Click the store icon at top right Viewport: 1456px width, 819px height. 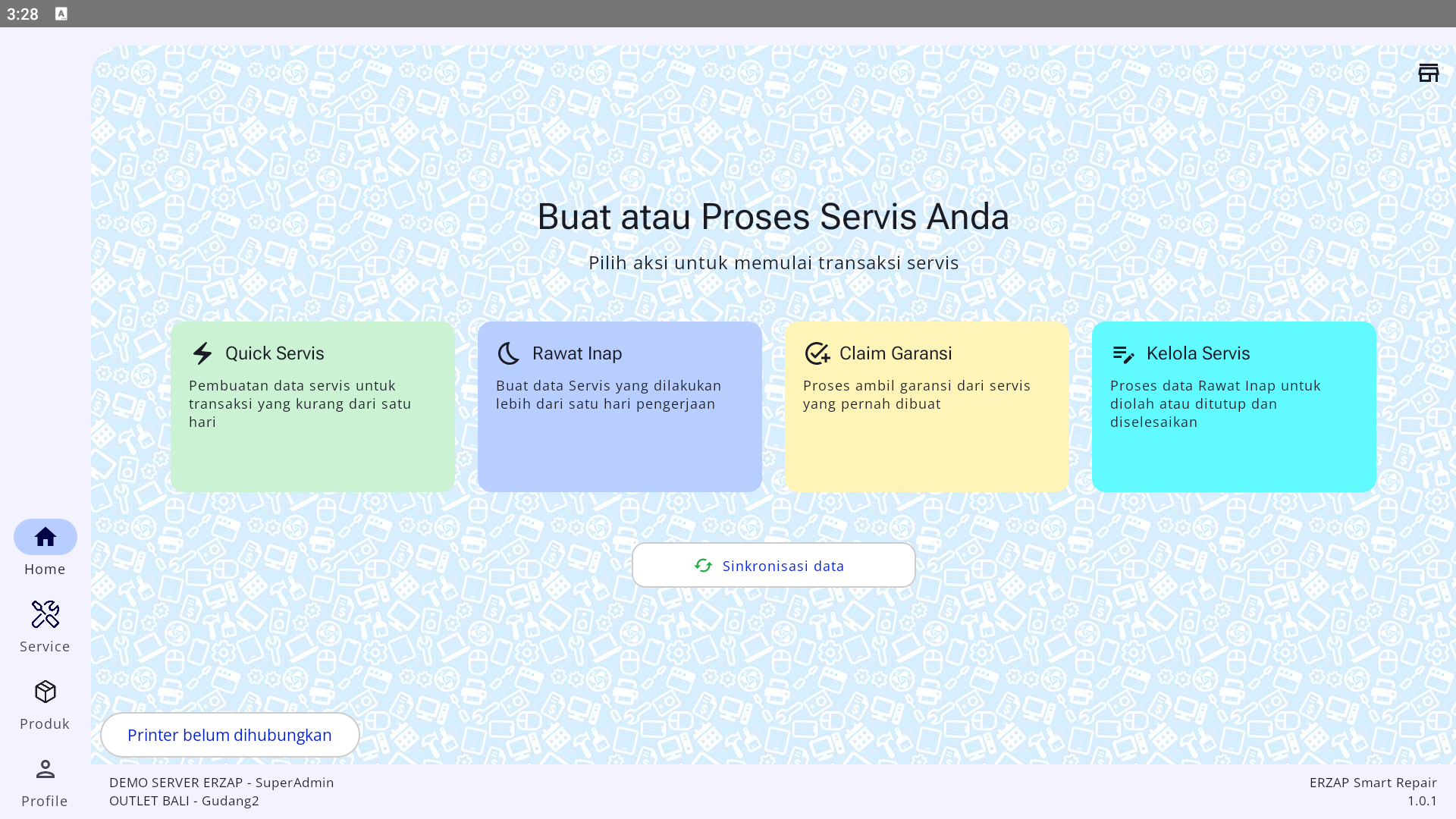[x=1428, y=73]
